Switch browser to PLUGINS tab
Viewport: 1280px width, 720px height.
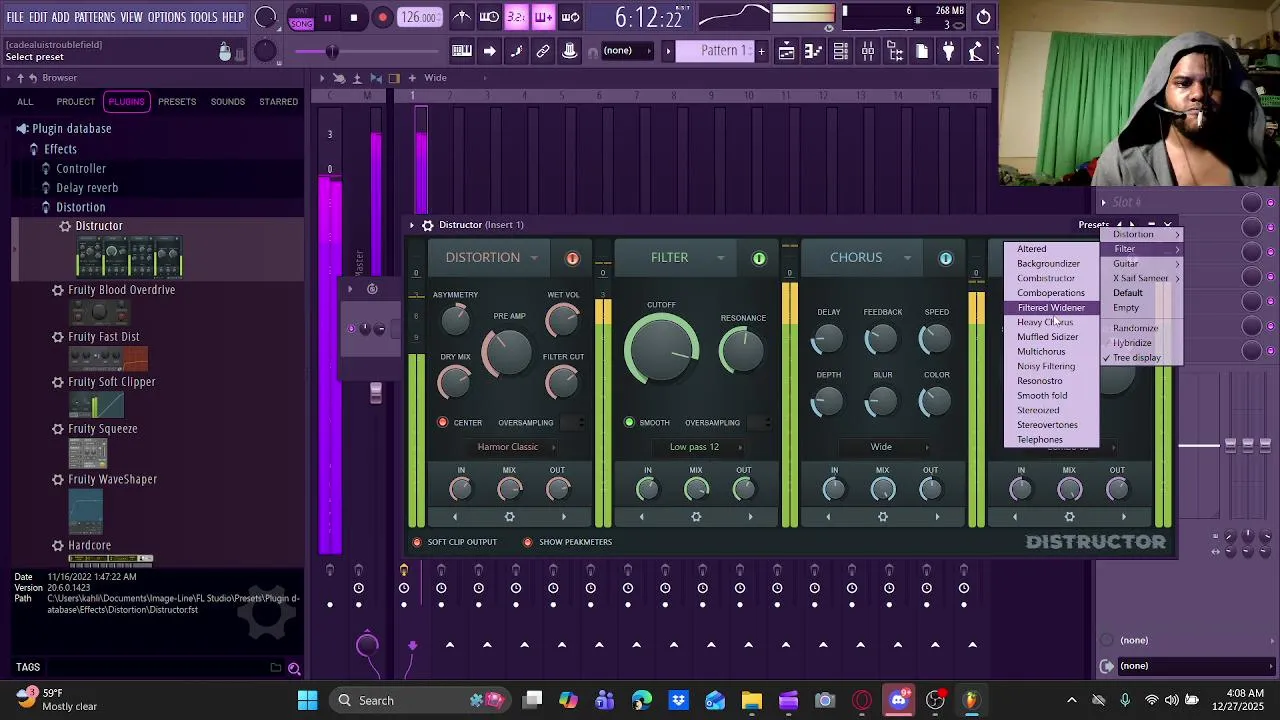(126, 101)
